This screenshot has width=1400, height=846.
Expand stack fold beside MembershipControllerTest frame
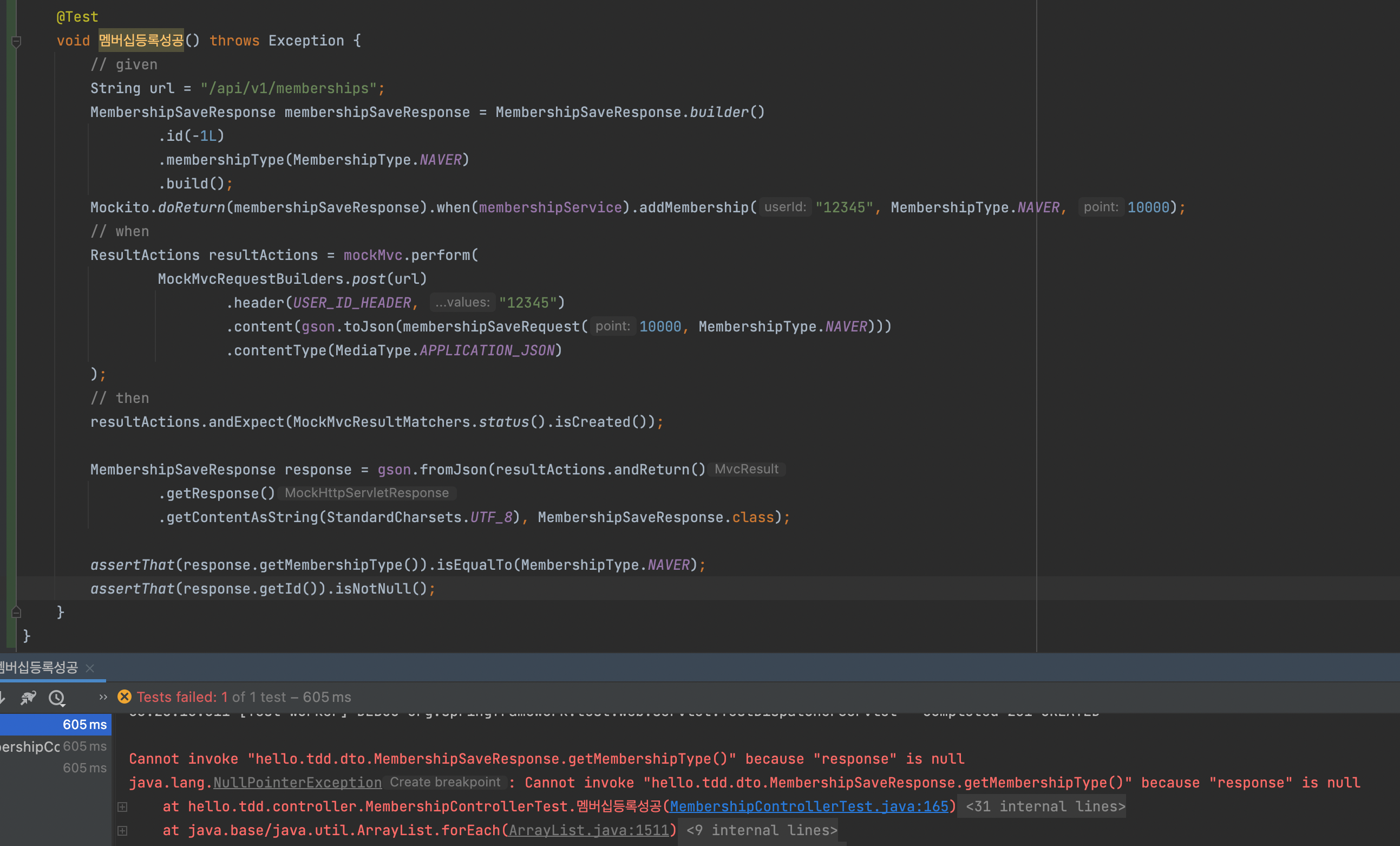(x=122, y=807)
